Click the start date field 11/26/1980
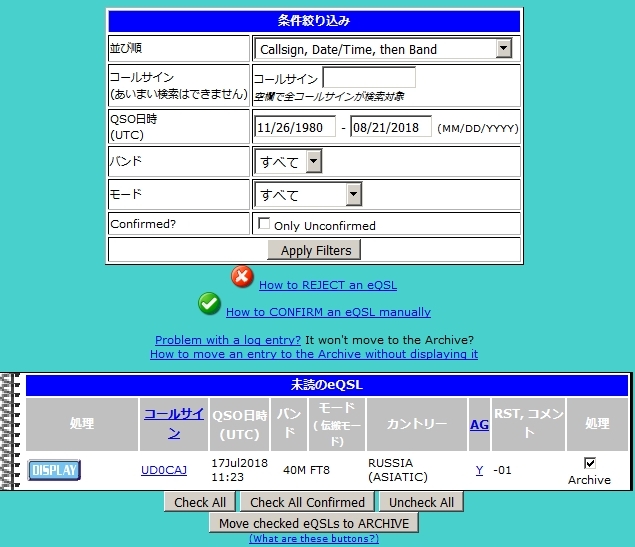This screenshot has height=547, width=635. (294, 127)
